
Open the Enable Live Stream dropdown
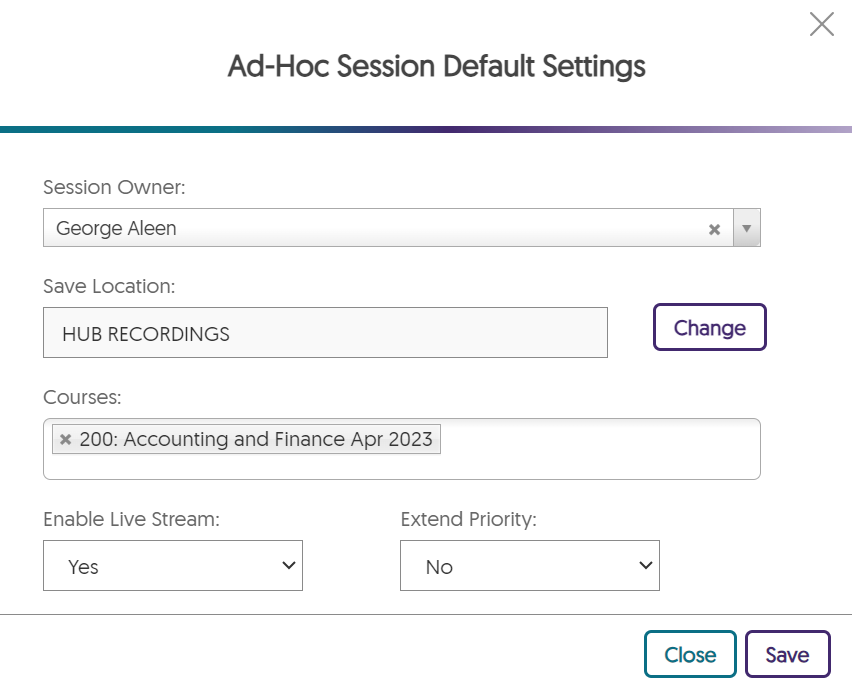coord(173,566)
